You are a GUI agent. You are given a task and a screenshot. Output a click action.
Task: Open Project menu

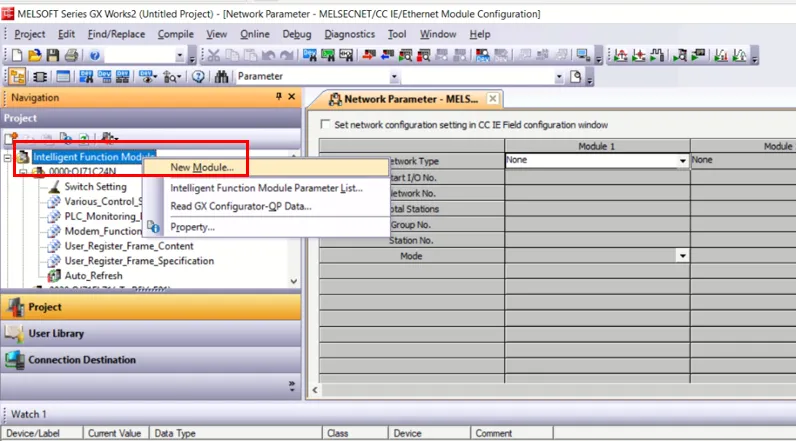29,34
